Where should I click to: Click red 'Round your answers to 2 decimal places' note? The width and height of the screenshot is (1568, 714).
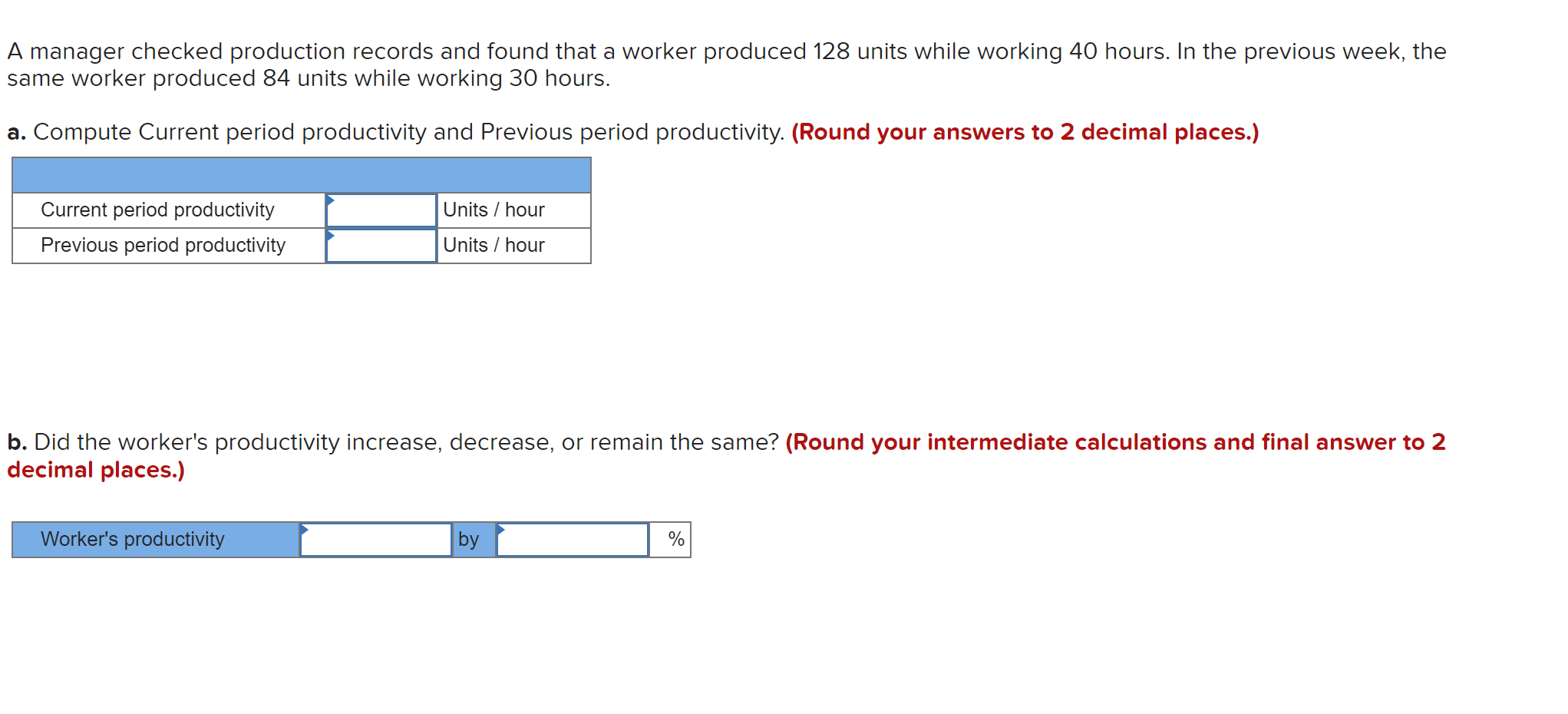pyautogui.click(x=1025, y=132)
